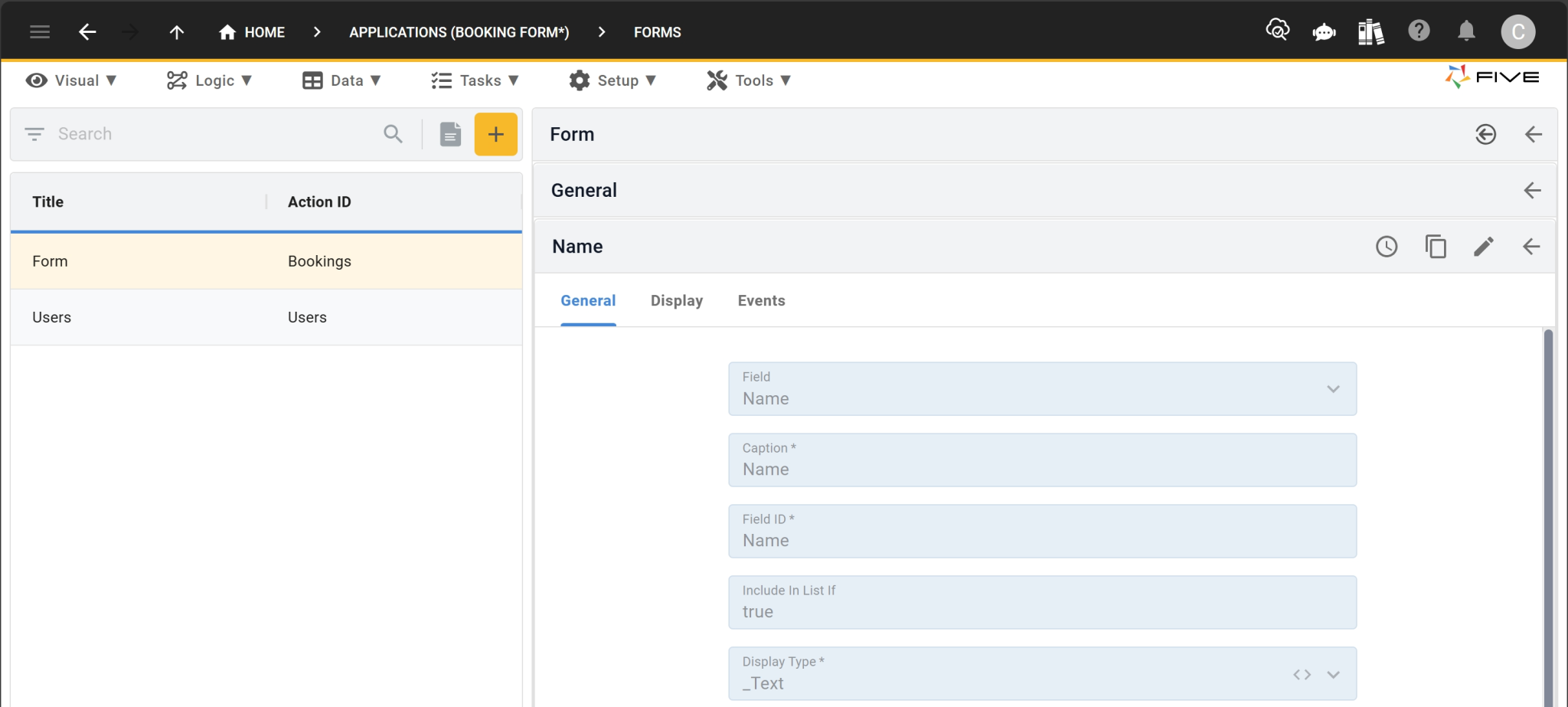
Task: Click the notifications bell
Action: pyautogui.click(x=1466, y=31)
